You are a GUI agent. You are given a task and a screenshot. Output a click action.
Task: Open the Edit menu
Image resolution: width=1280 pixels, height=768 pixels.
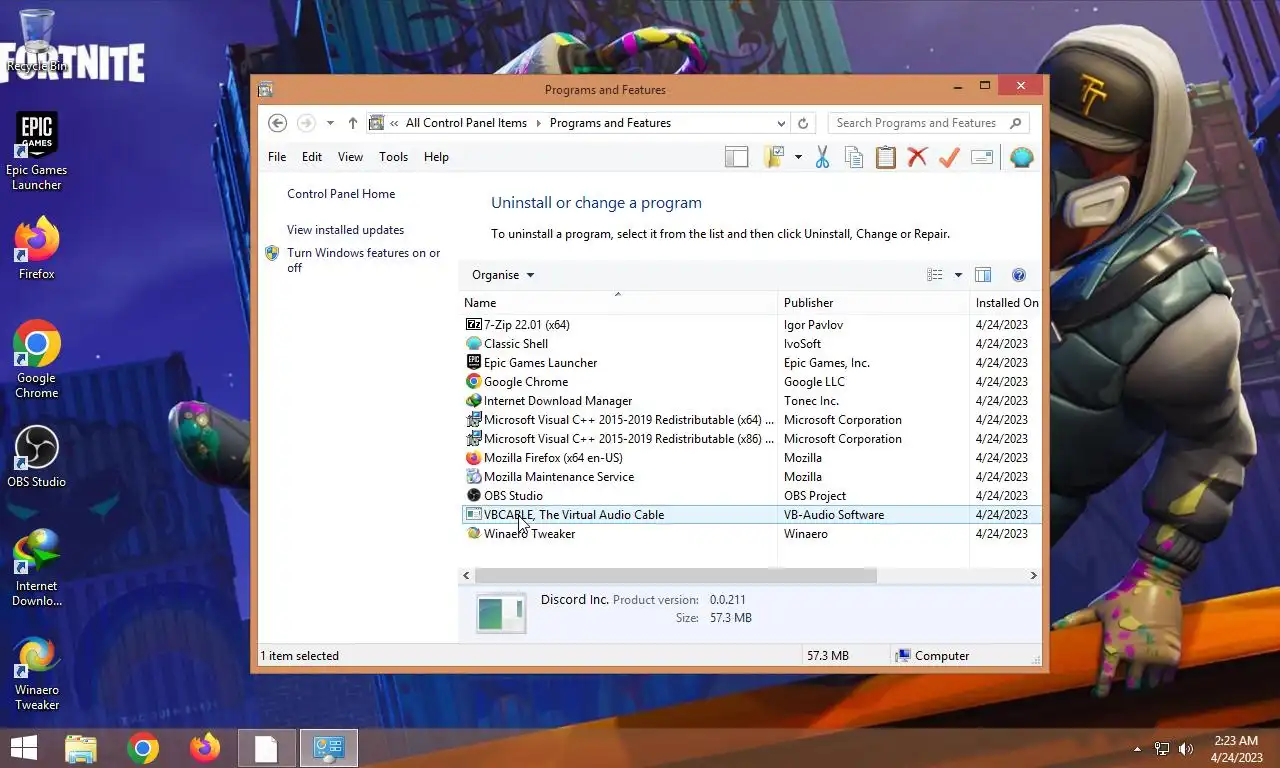(312, 157)
